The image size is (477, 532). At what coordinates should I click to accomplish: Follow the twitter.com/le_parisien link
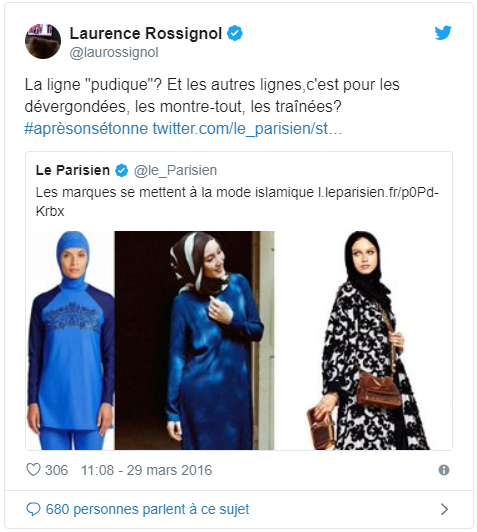pyautogui.click(x=247, y=129)
